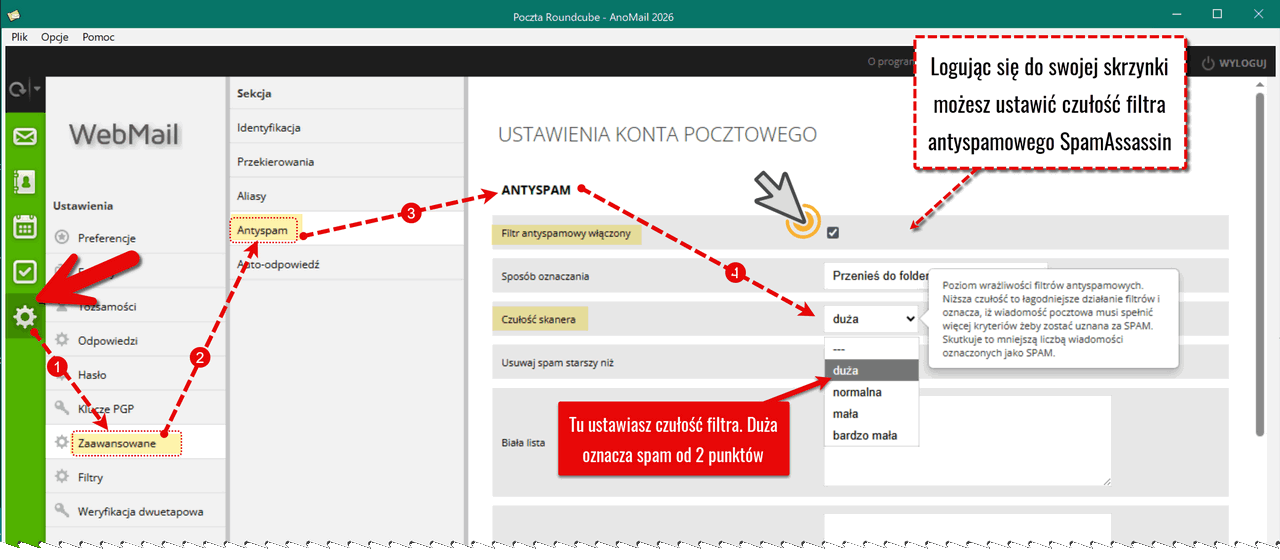
Task: Click the text area below Biała lista
Action: tap(968, 528)
